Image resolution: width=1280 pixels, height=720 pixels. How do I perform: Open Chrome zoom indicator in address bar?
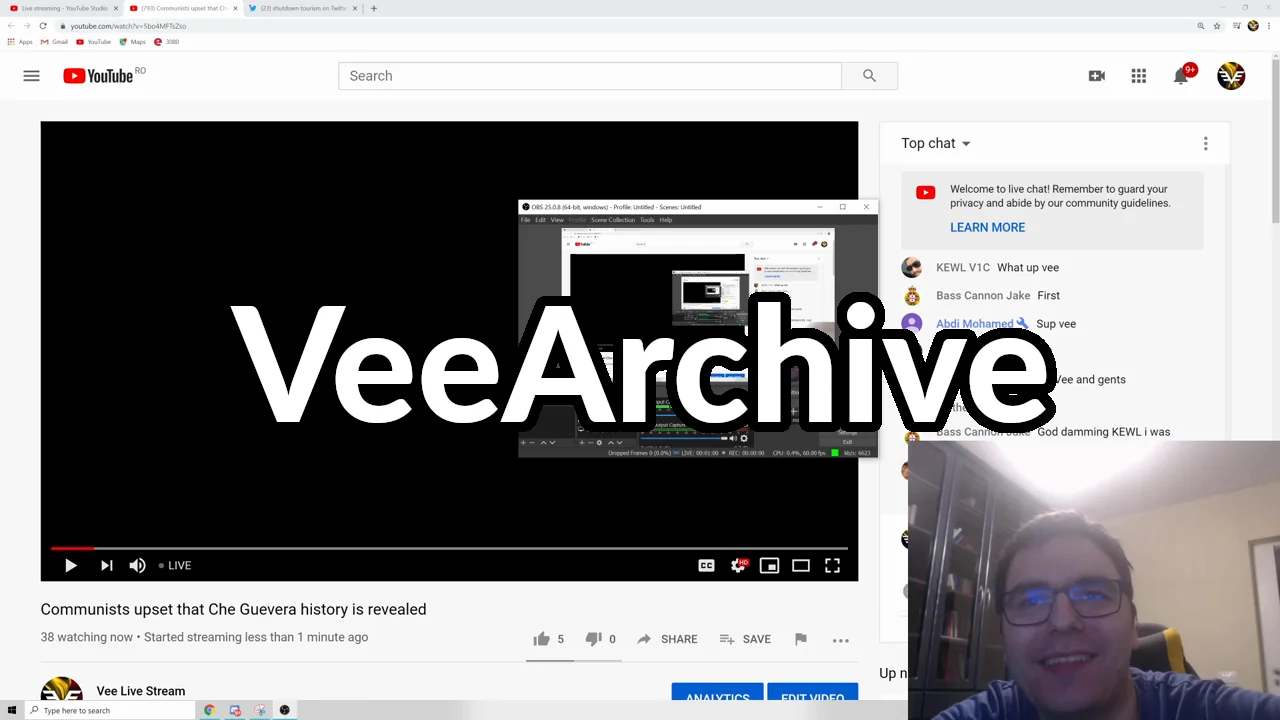tap(1201, 26)
